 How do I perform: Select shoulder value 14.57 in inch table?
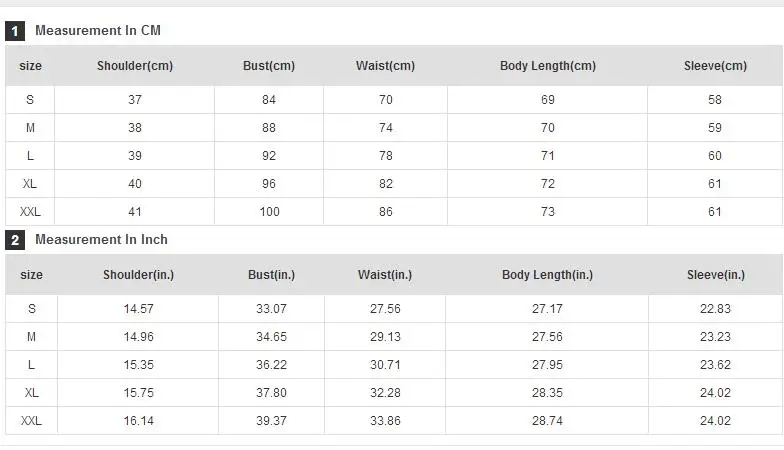138,308
